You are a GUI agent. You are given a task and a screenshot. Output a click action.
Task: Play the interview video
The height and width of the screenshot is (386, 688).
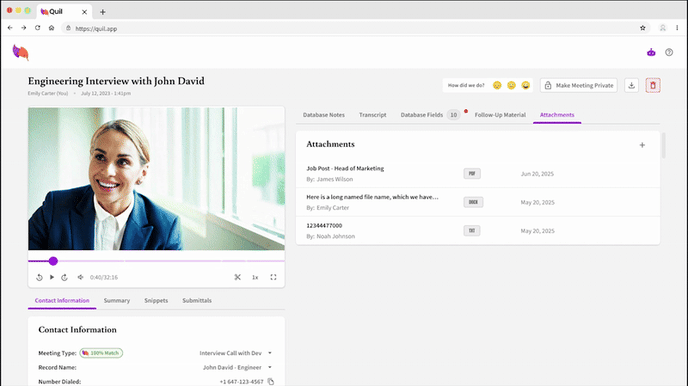pyautogui.click(x=52, y=277)
